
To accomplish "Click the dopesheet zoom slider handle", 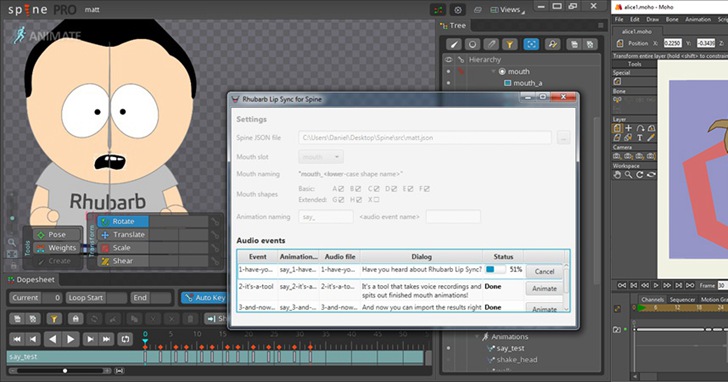I will 65,370.
